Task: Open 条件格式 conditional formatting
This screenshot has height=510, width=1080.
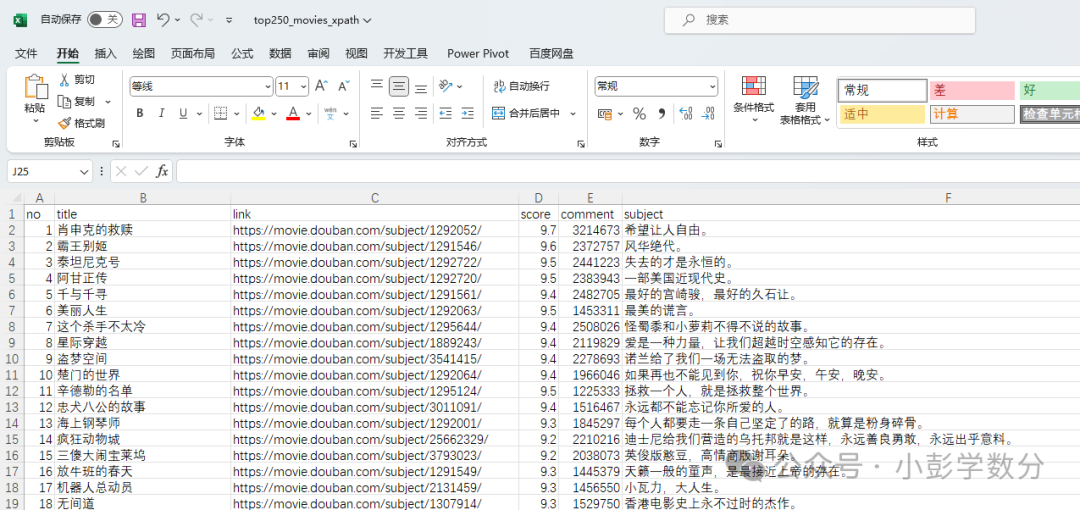Action: (x=754, y=100)
